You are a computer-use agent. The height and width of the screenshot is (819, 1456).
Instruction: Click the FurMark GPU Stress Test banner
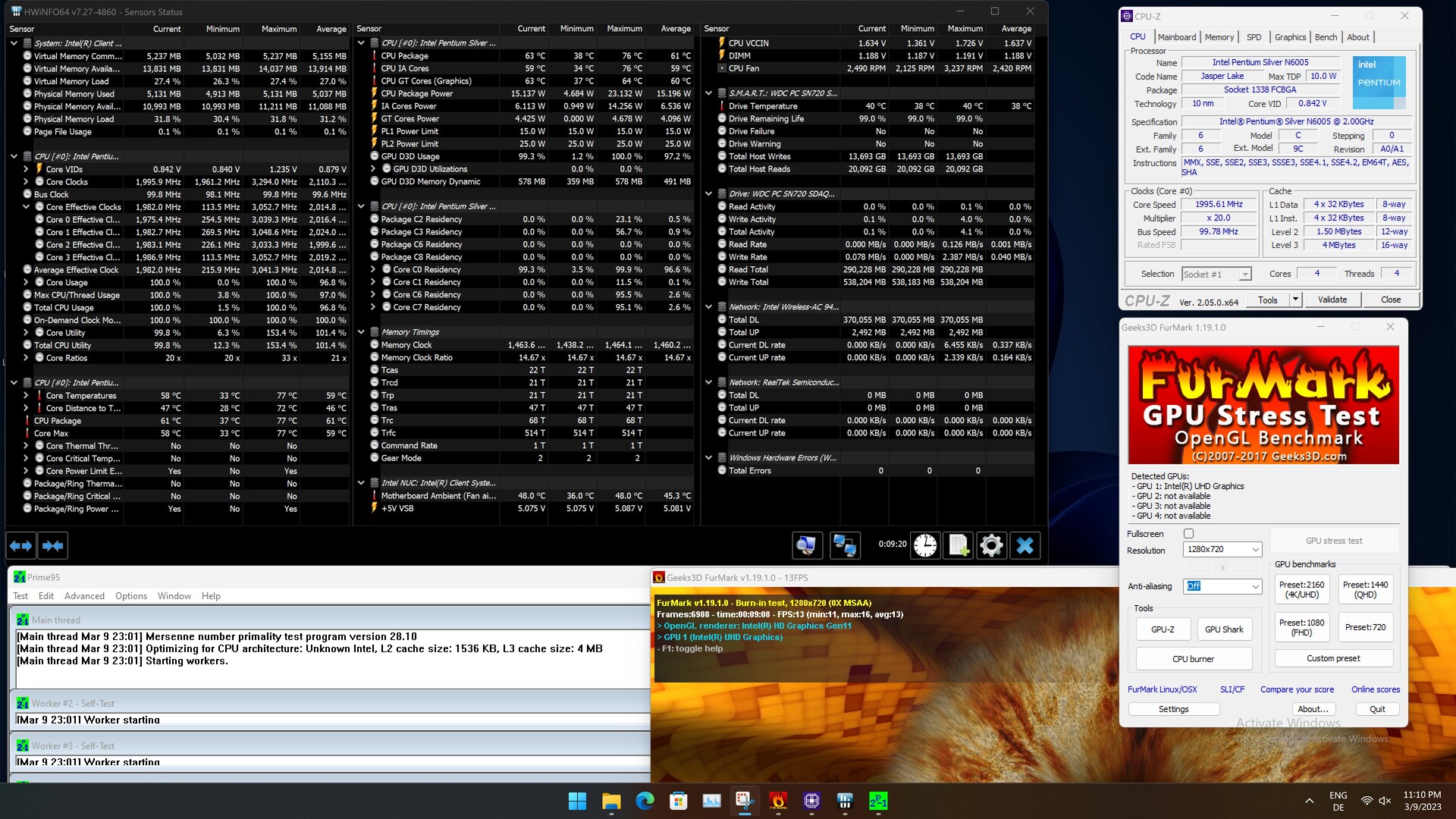[x=1263, y=405]
